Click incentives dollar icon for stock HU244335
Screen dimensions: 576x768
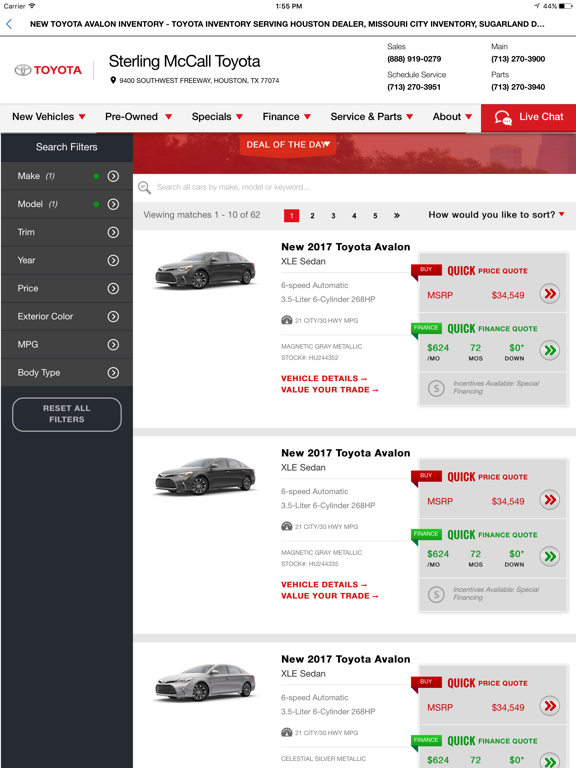pos(436,594)
